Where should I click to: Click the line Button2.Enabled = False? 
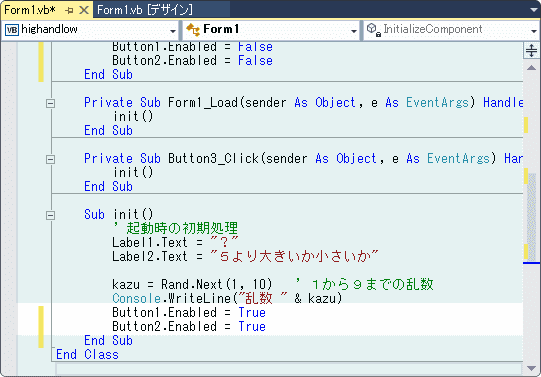click(x=193, y=61)
